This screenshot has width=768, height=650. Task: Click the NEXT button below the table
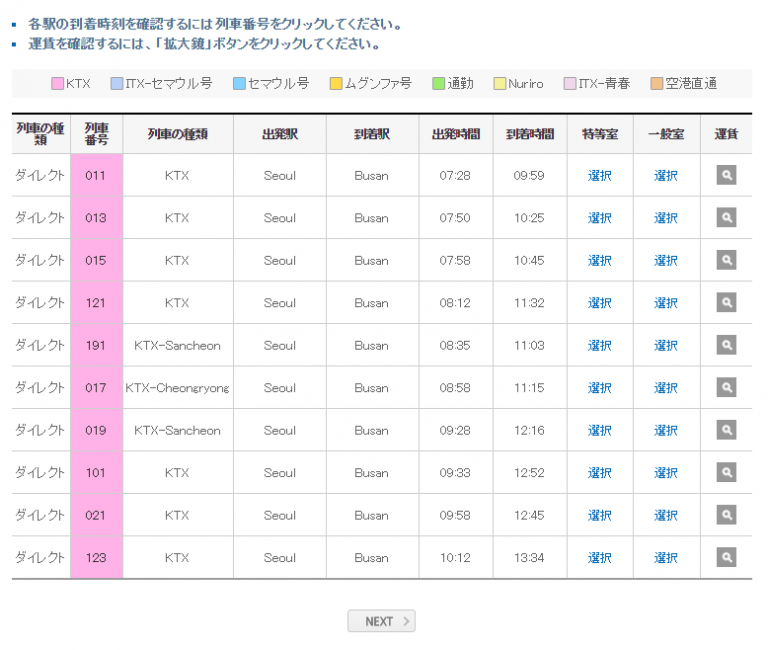(381, 621)
